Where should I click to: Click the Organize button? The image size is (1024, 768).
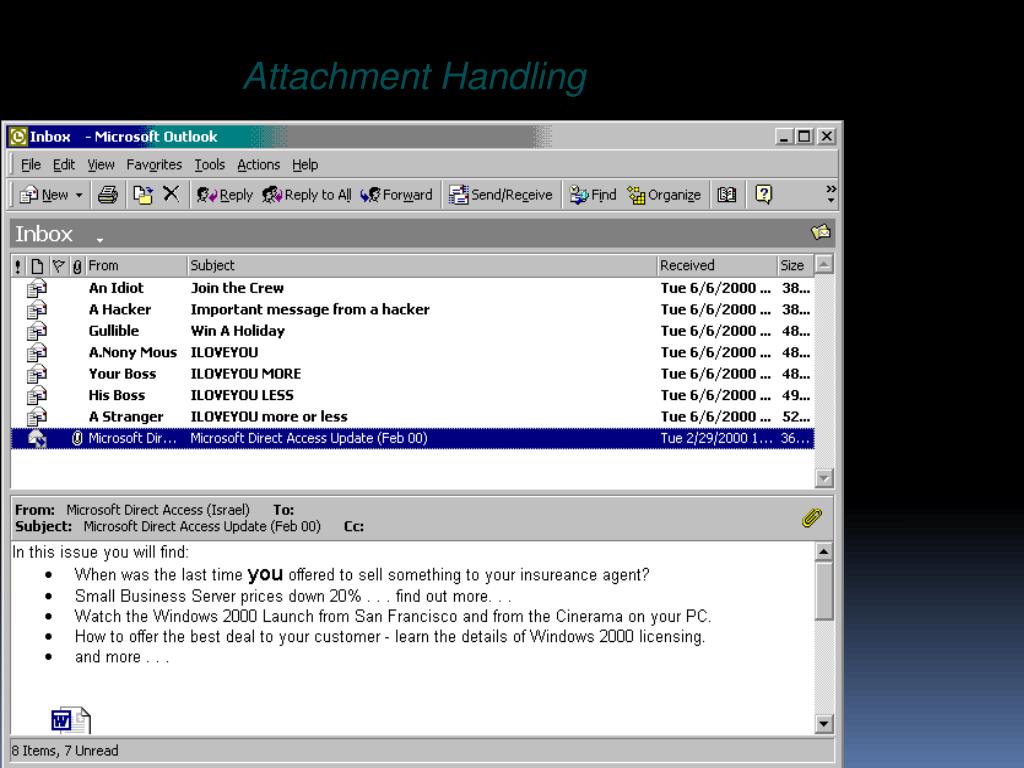[664, 195]
